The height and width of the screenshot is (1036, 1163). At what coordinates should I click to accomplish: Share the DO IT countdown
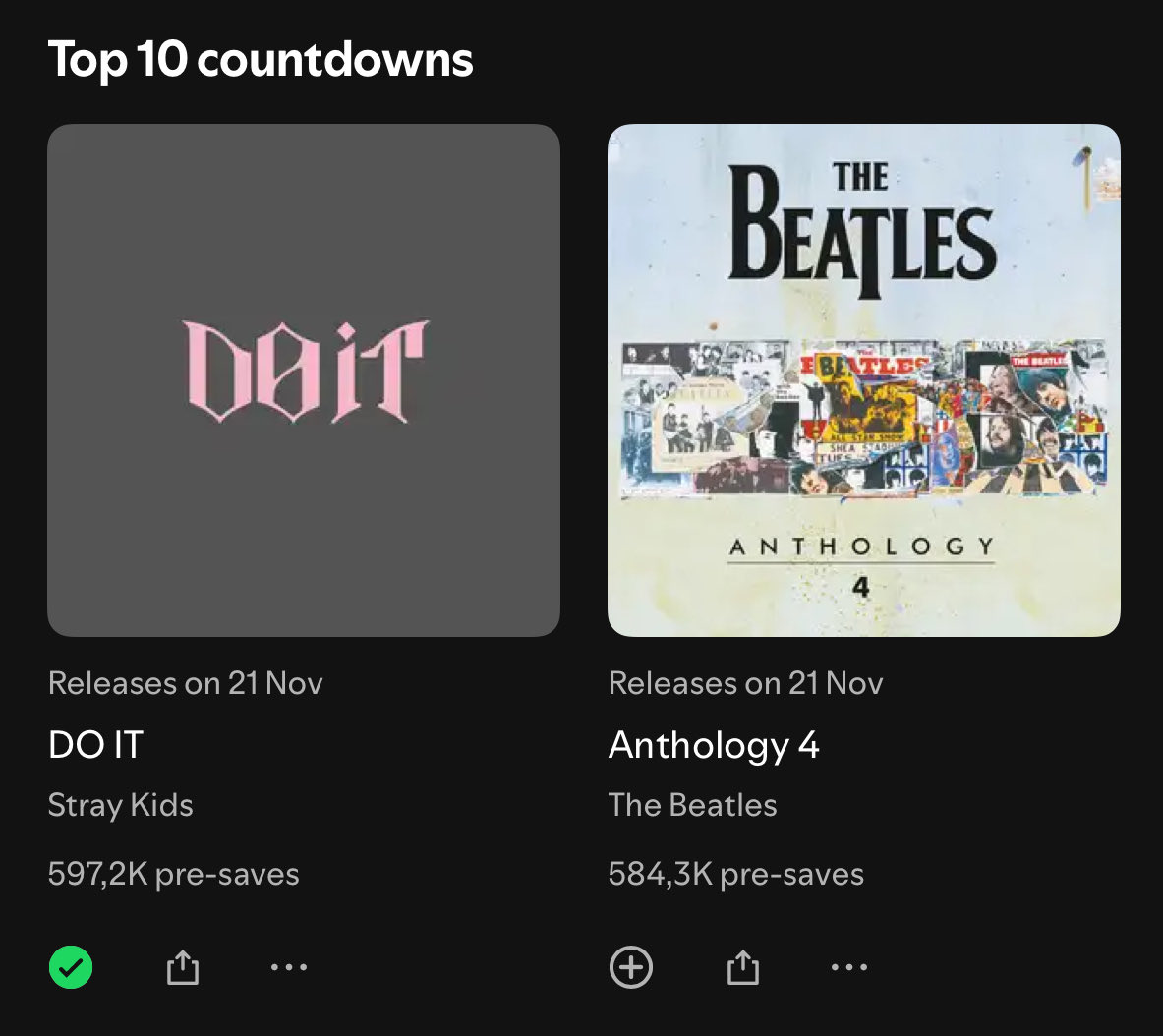(183, 968)
